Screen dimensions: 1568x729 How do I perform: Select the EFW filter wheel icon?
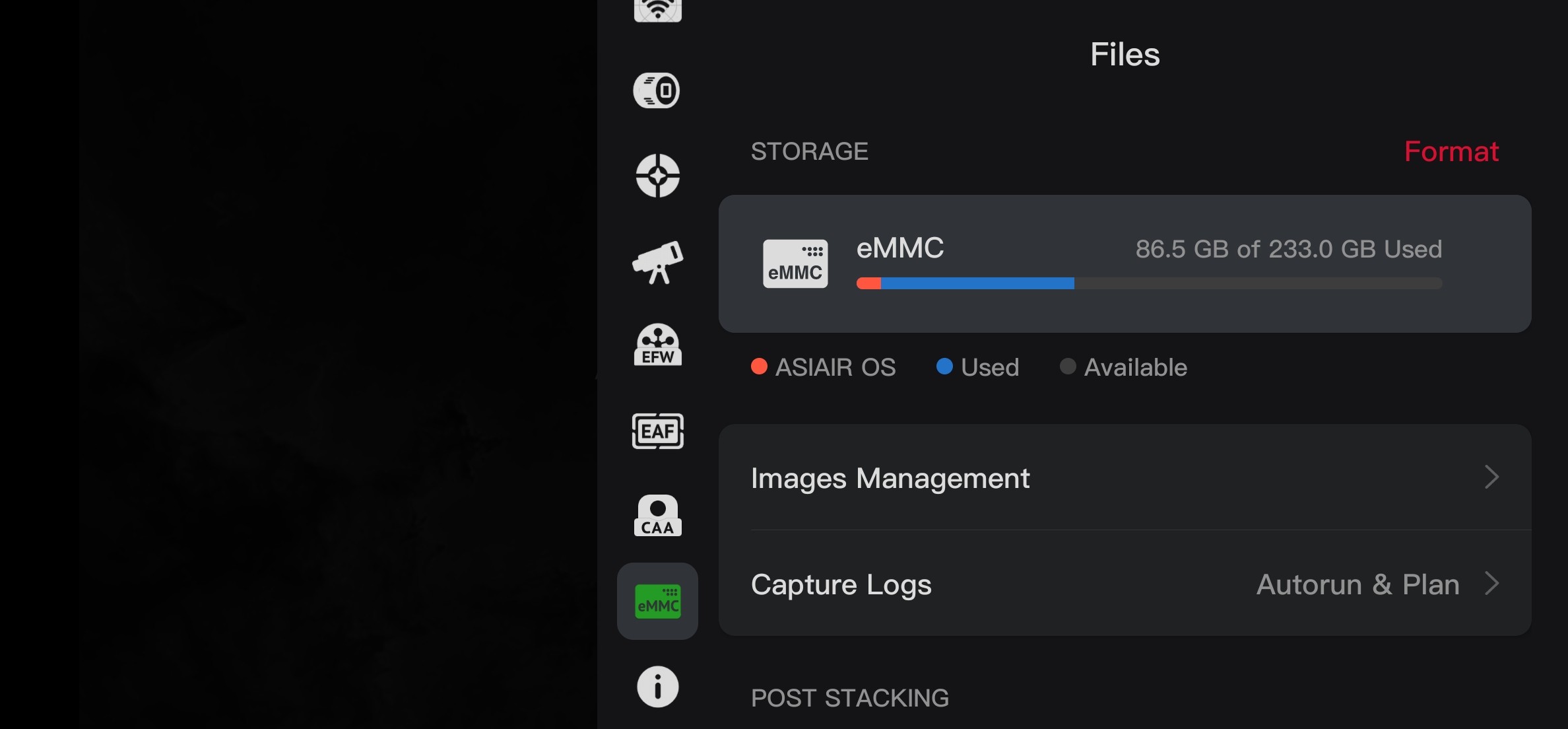(657, 345)
